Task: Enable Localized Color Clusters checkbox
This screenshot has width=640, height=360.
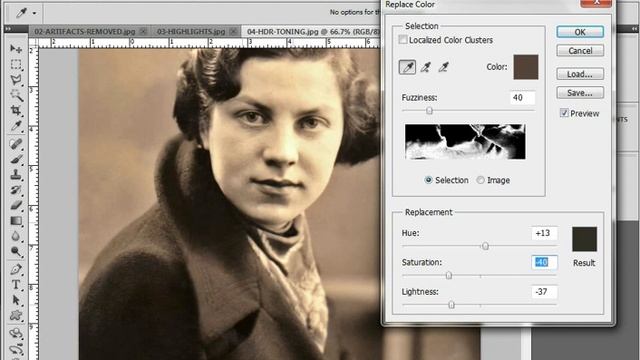Action: click(403, 40)
